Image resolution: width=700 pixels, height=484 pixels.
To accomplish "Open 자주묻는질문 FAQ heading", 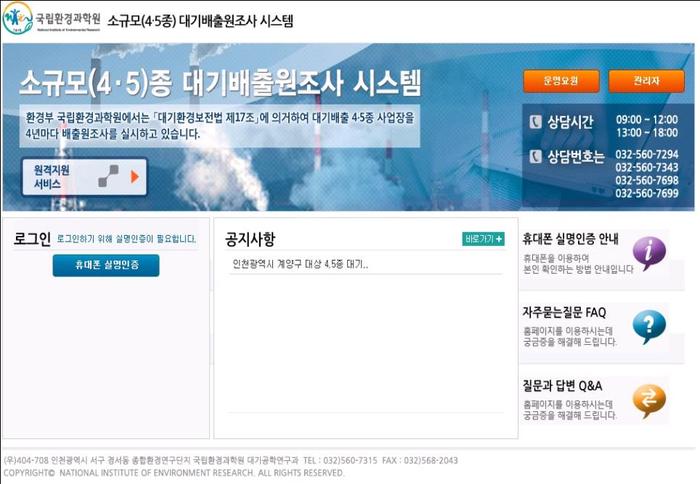I will point(564,313).
